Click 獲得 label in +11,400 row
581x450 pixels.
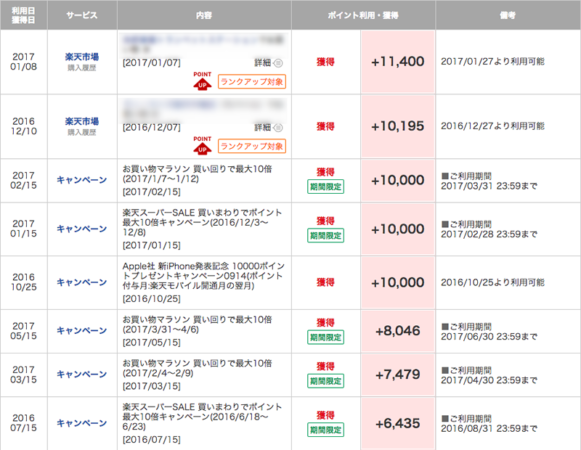[x=325, y=62]
